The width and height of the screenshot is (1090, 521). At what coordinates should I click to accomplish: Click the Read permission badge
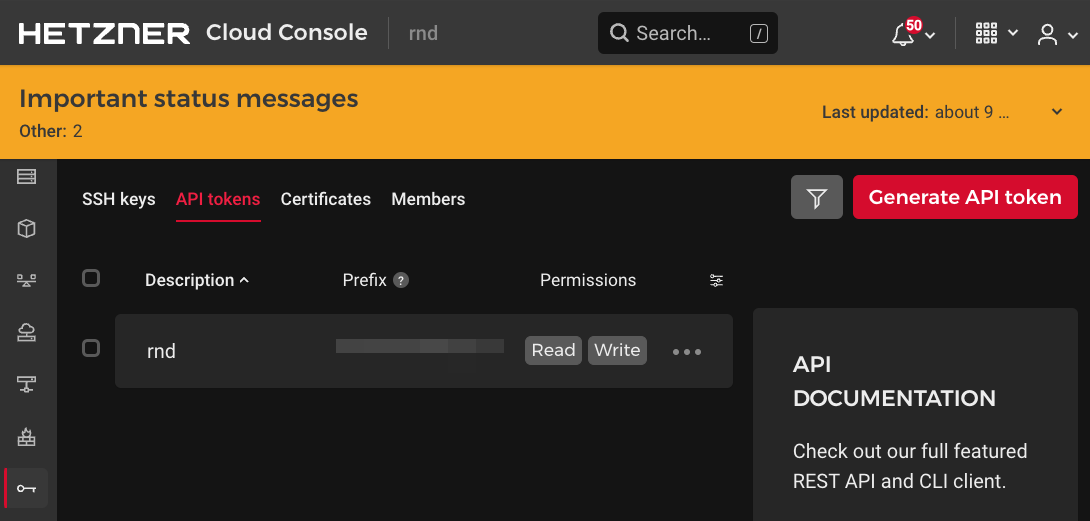pos(553,351)
